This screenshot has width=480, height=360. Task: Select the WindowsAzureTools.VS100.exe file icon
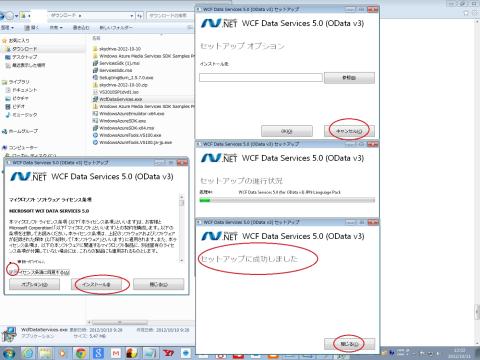[95, 135]
